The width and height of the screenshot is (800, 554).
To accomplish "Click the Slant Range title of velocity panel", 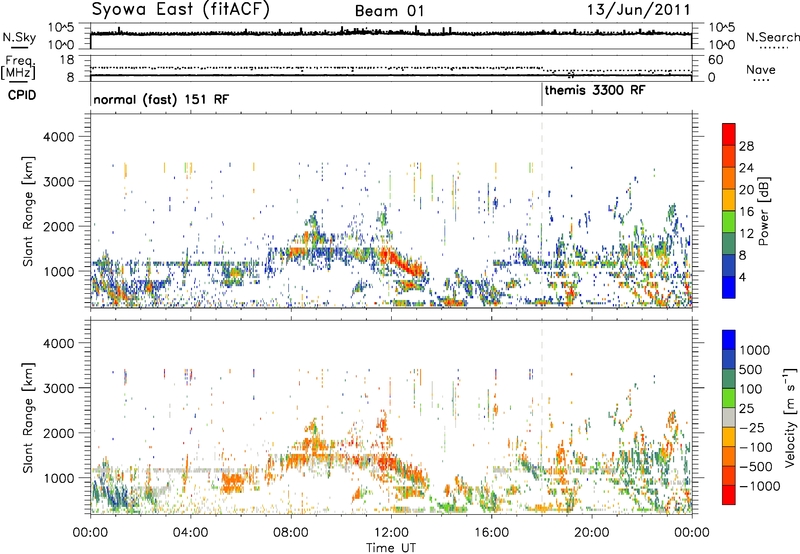I will coord(28,417).
